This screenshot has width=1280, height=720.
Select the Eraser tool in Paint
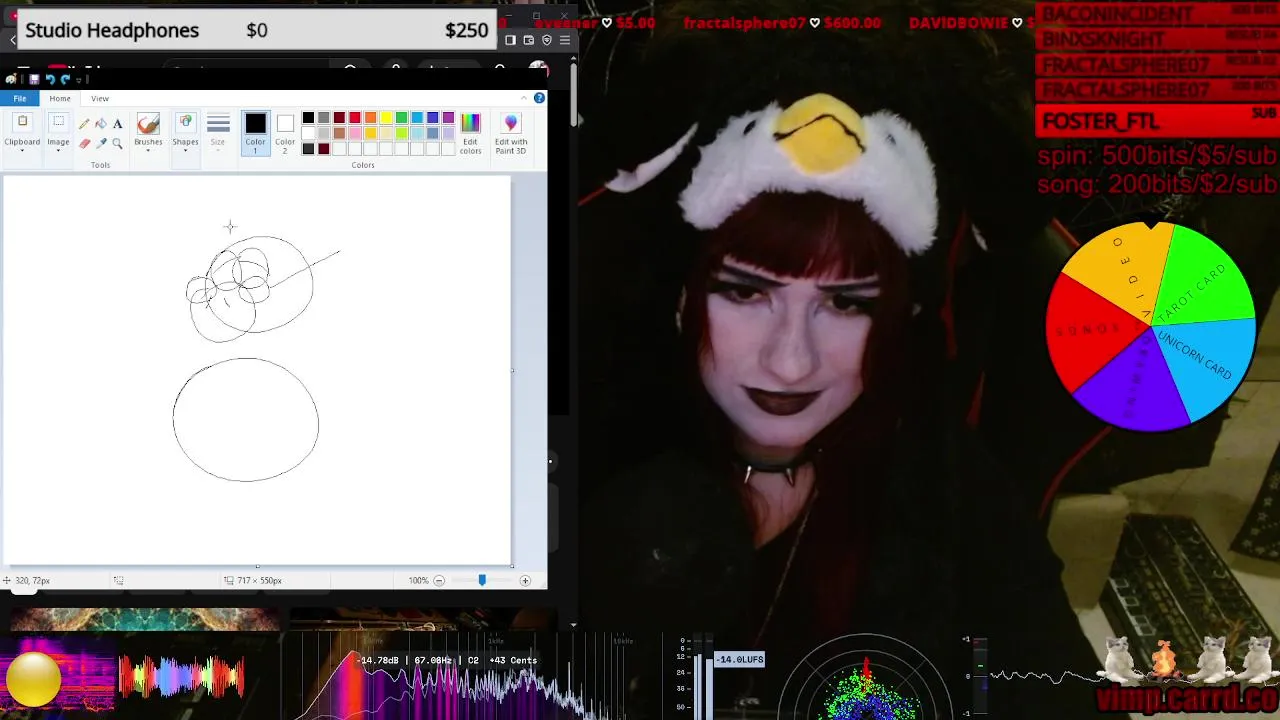84,143
